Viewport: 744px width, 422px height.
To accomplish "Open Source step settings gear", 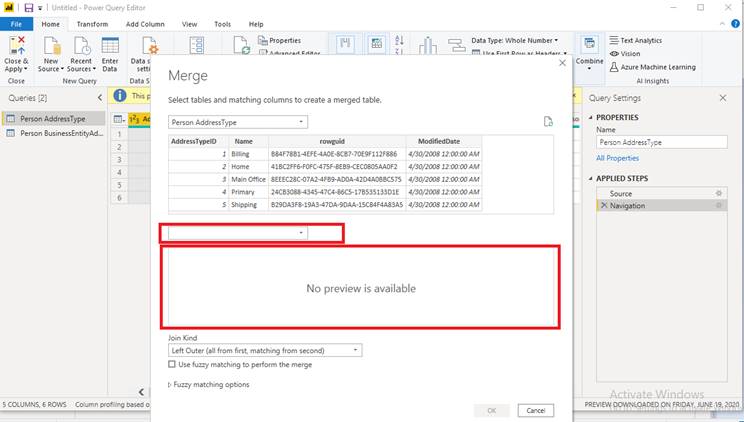I will pos(719,193).
